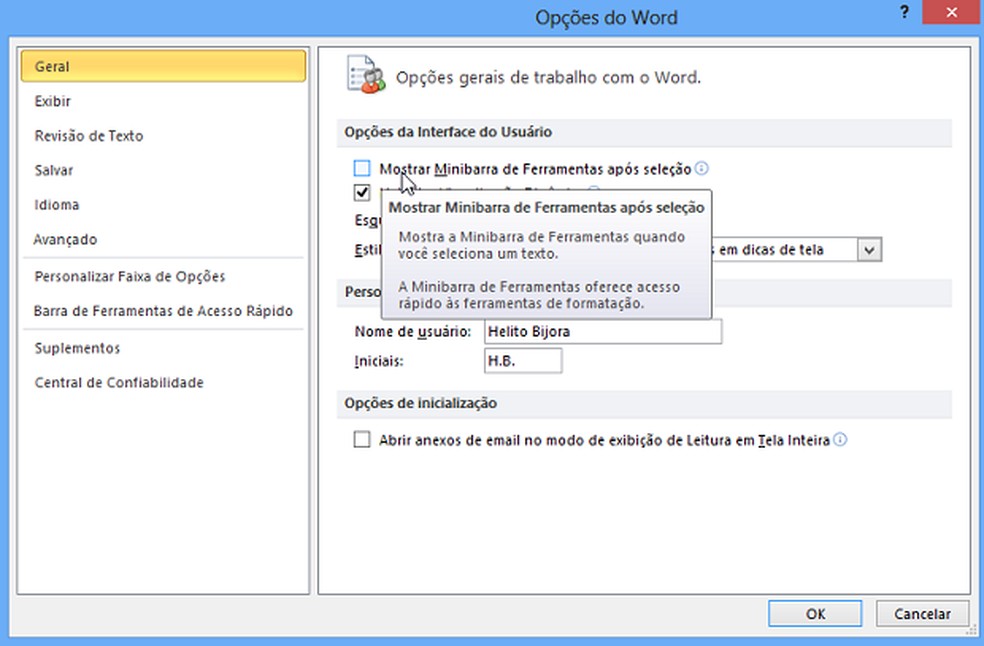The width and height of the screenshot is (984, 646).
Task: Click info icon next to Minibarra option
Action: click(x=702, y=168)
